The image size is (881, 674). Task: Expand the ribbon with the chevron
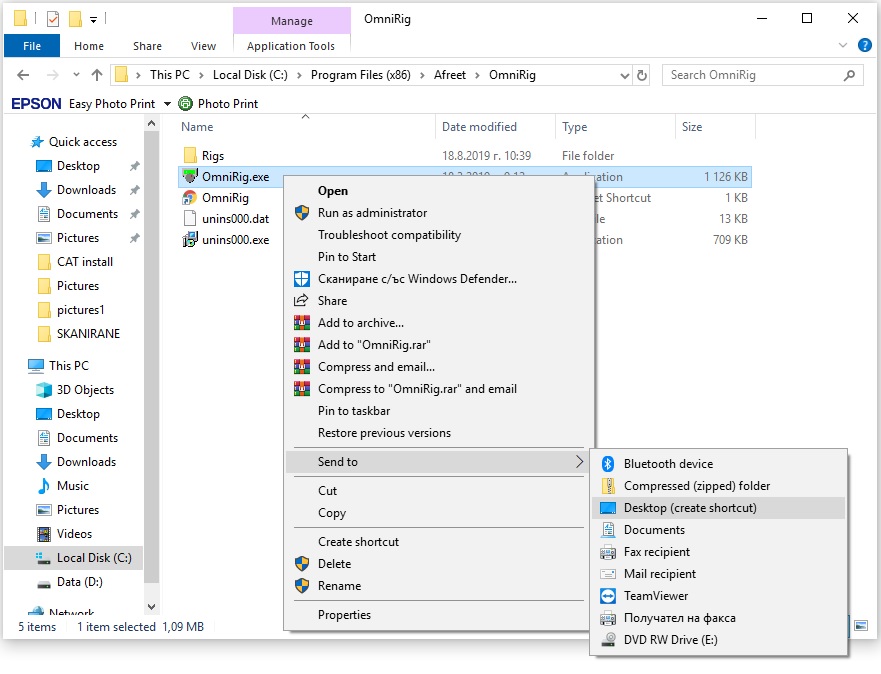843,45
